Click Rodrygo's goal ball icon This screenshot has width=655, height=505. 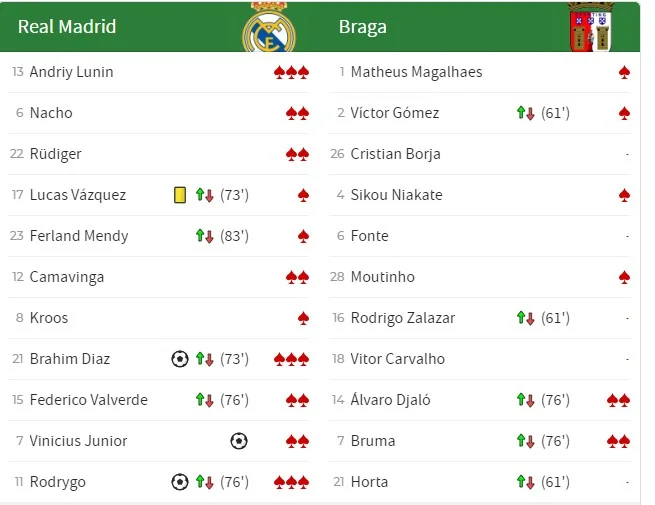point(180,482)
